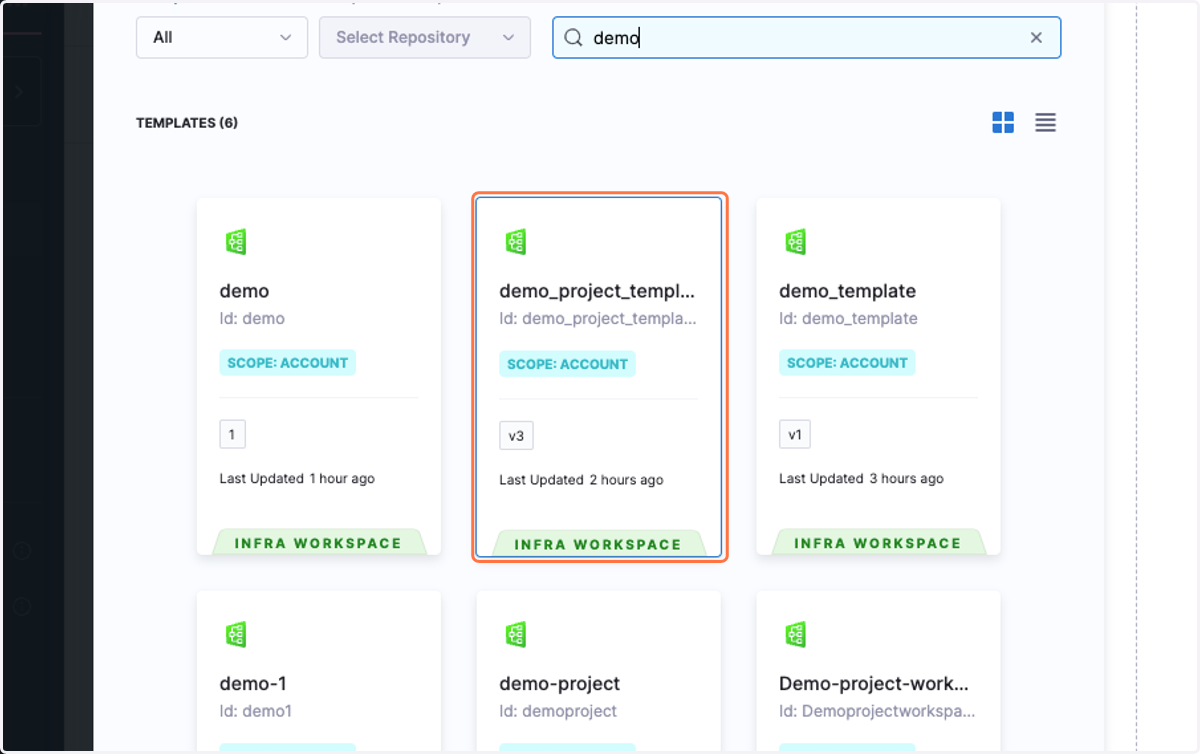Click version badge 1 on demo card
Screen dimensions: 1200x754
[x=232, y=434]
